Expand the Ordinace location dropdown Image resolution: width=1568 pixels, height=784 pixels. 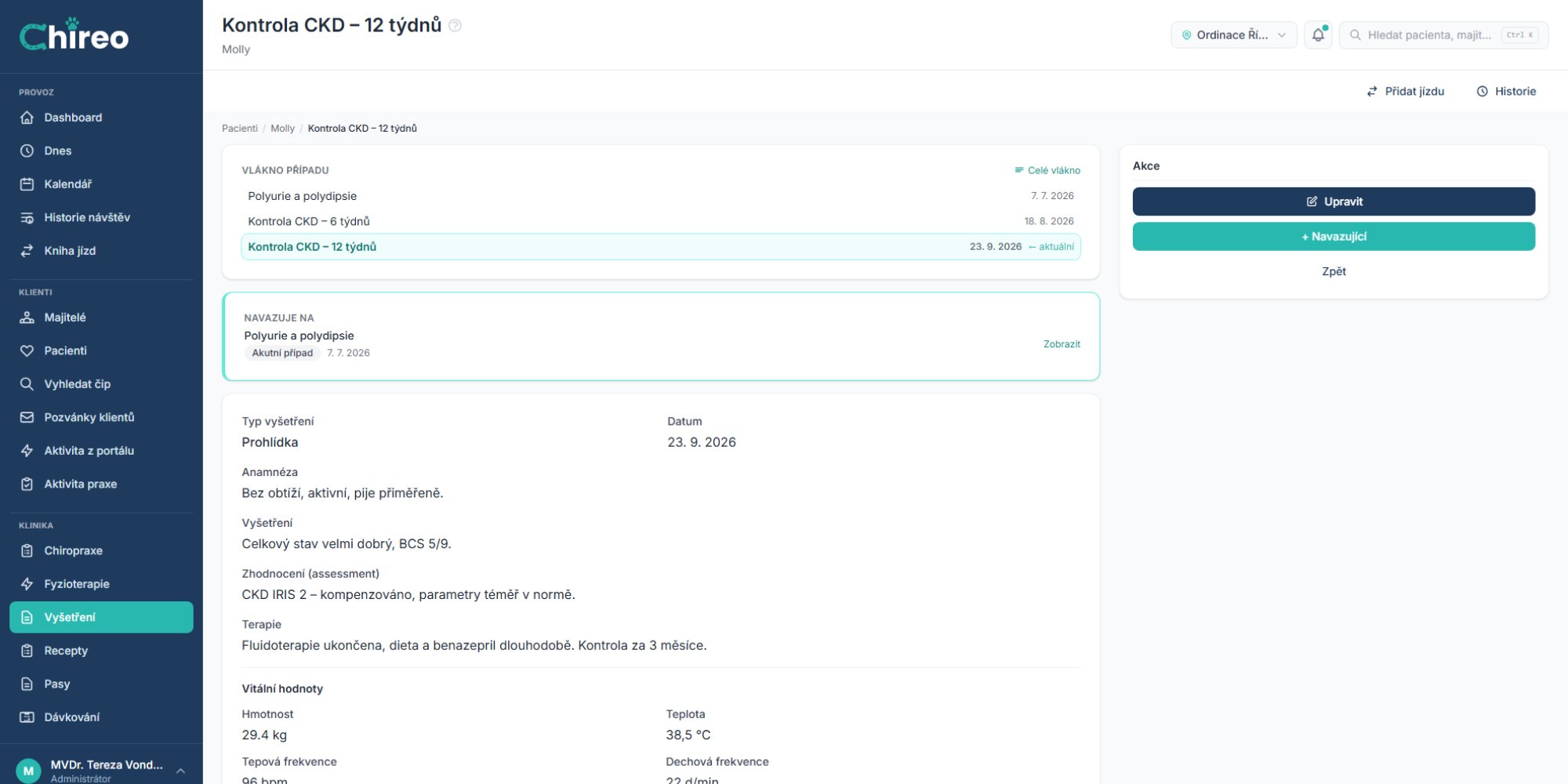1234,35
